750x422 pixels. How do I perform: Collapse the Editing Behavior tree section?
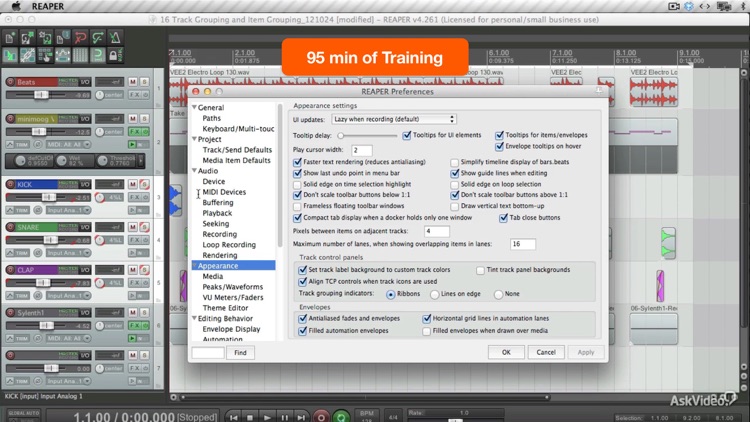[195, 318]
